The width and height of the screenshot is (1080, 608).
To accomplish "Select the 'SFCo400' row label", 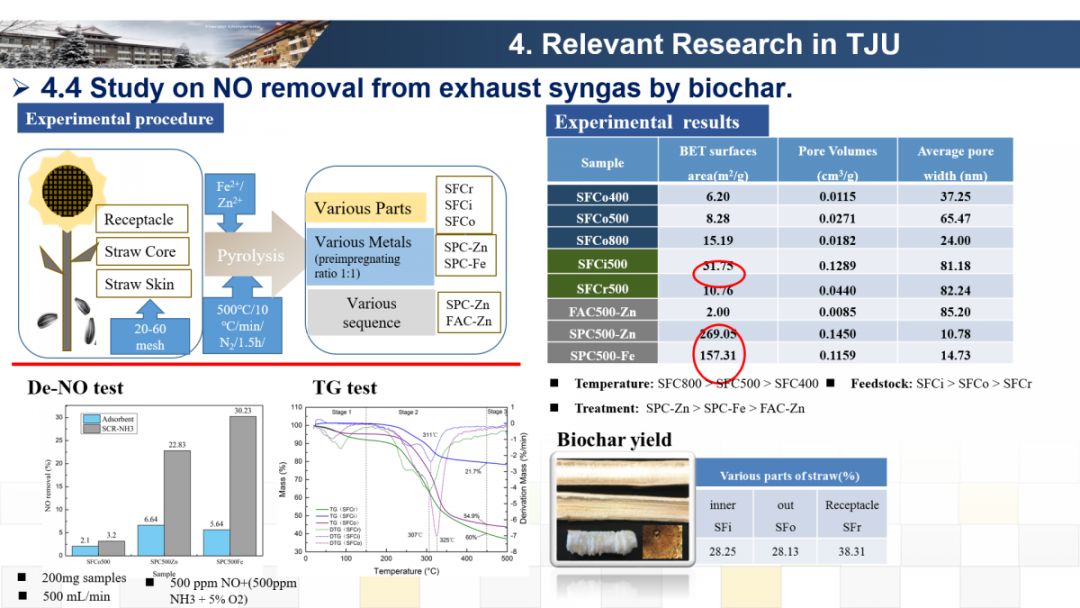I will point(603,196).
